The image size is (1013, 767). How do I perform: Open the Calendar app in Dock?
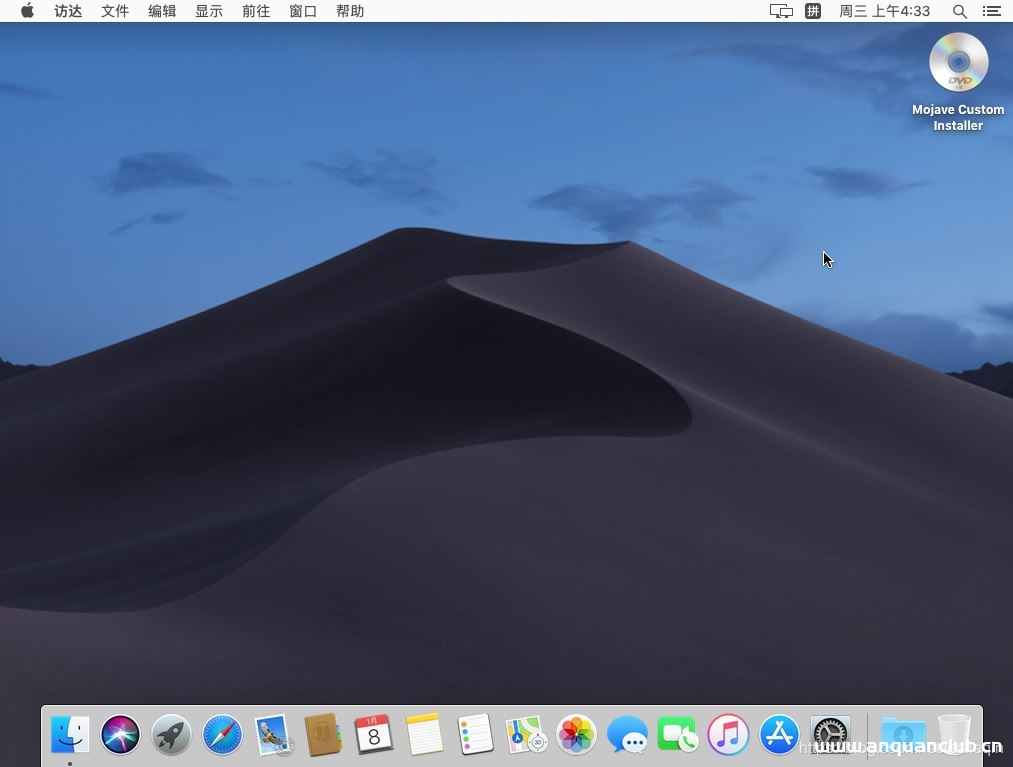coord(374,735)
